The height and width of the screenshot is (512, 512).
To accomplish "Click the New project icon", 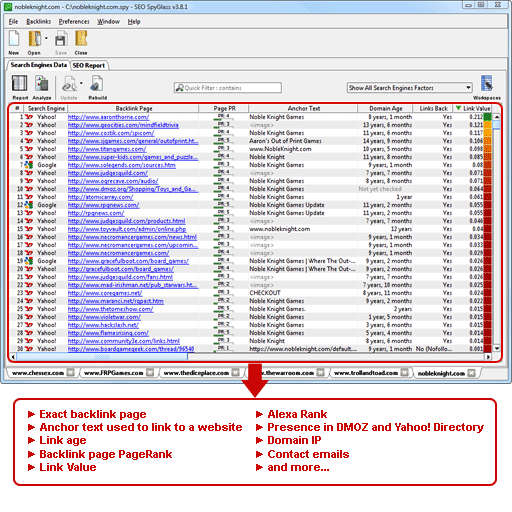I will 14,39.
